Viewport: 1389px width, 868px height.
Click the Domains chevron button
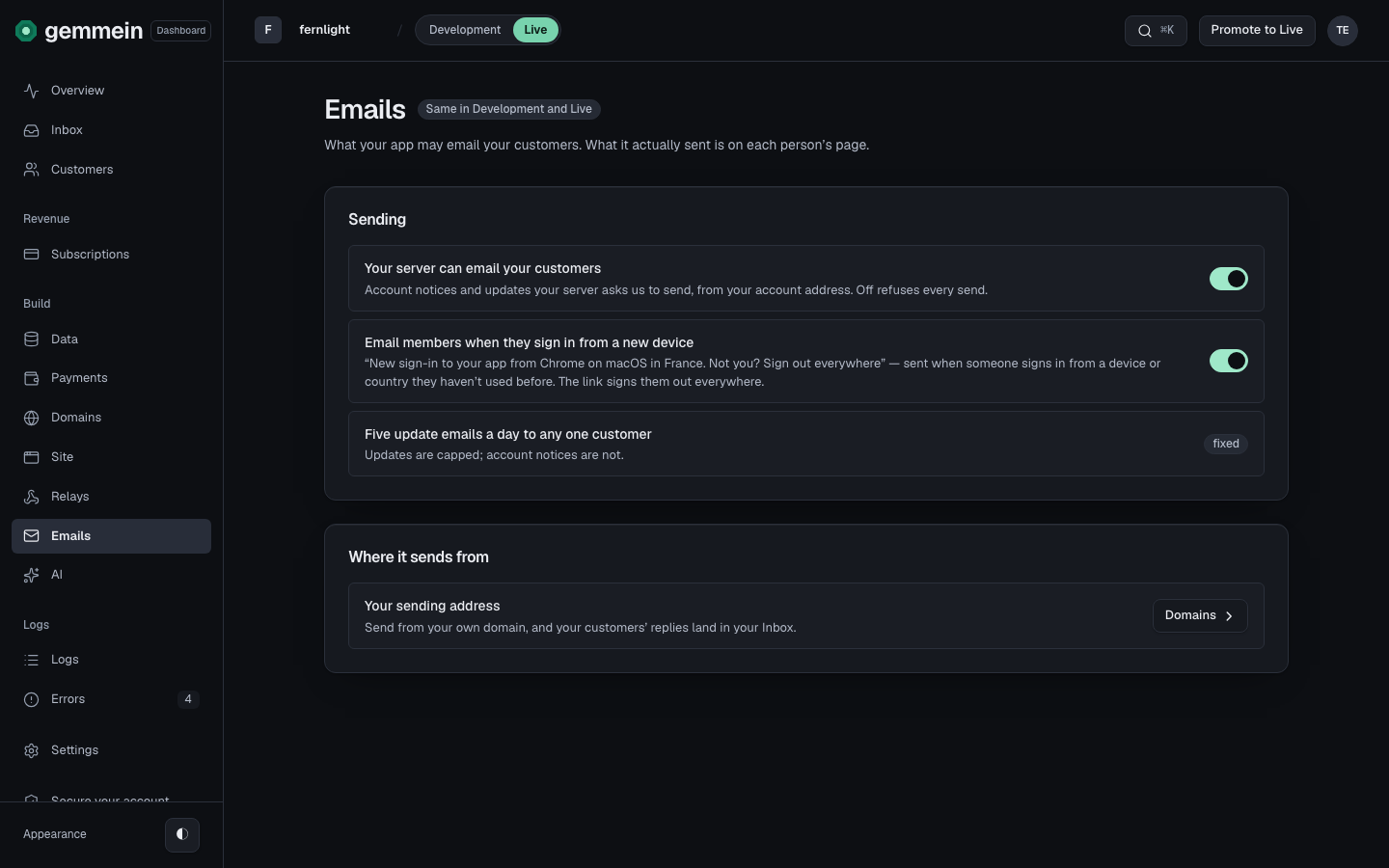[1200, 615]
